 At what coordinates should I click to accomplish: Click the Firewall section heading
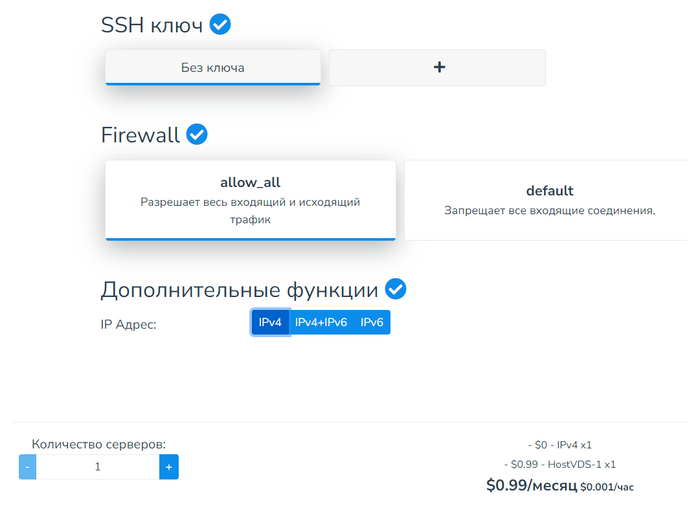(140, 135)
